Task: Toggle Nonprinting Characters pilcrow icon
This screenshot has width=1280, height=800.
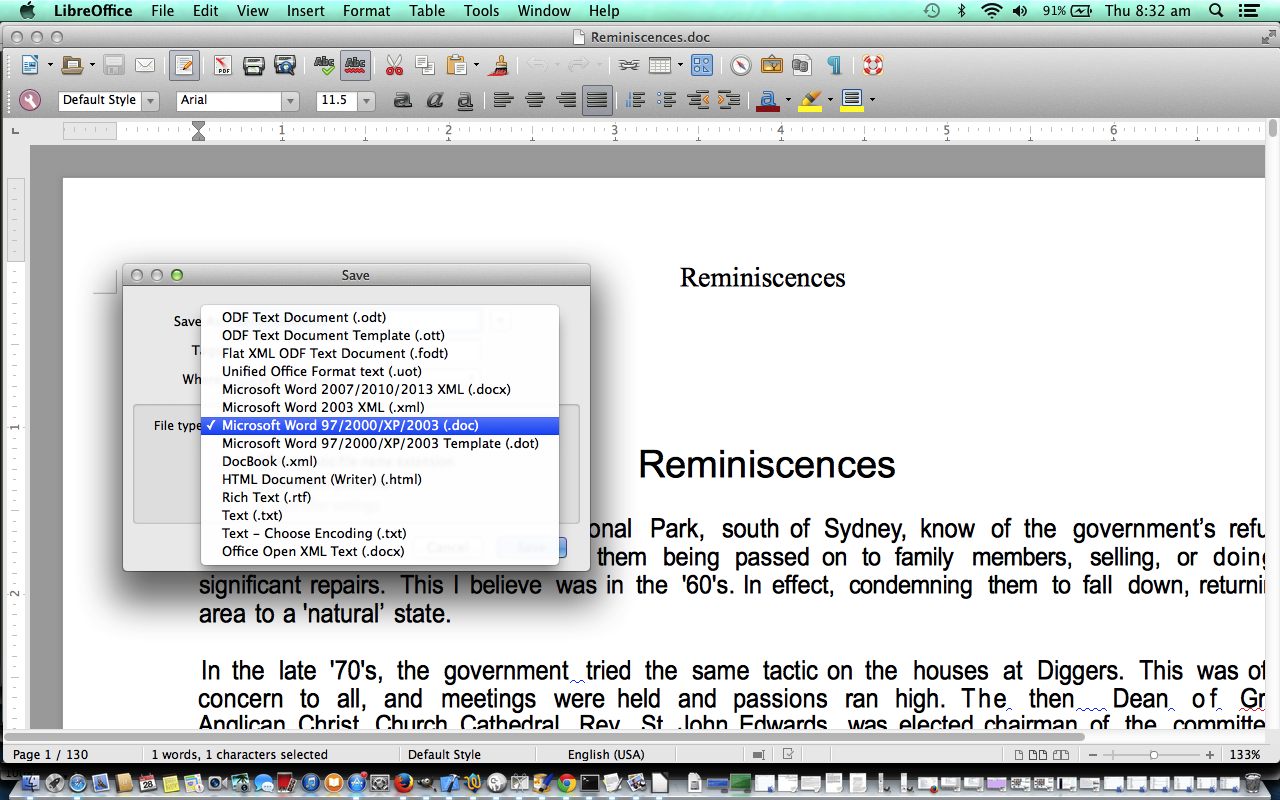Action: tap(833, 66)
